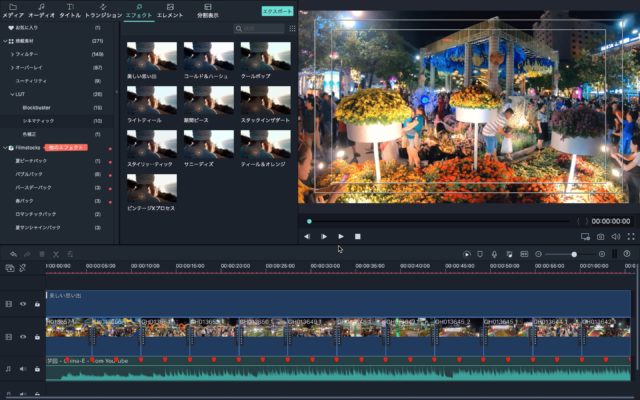
Task: Stop playback with the square button
Action: (357, 237)
